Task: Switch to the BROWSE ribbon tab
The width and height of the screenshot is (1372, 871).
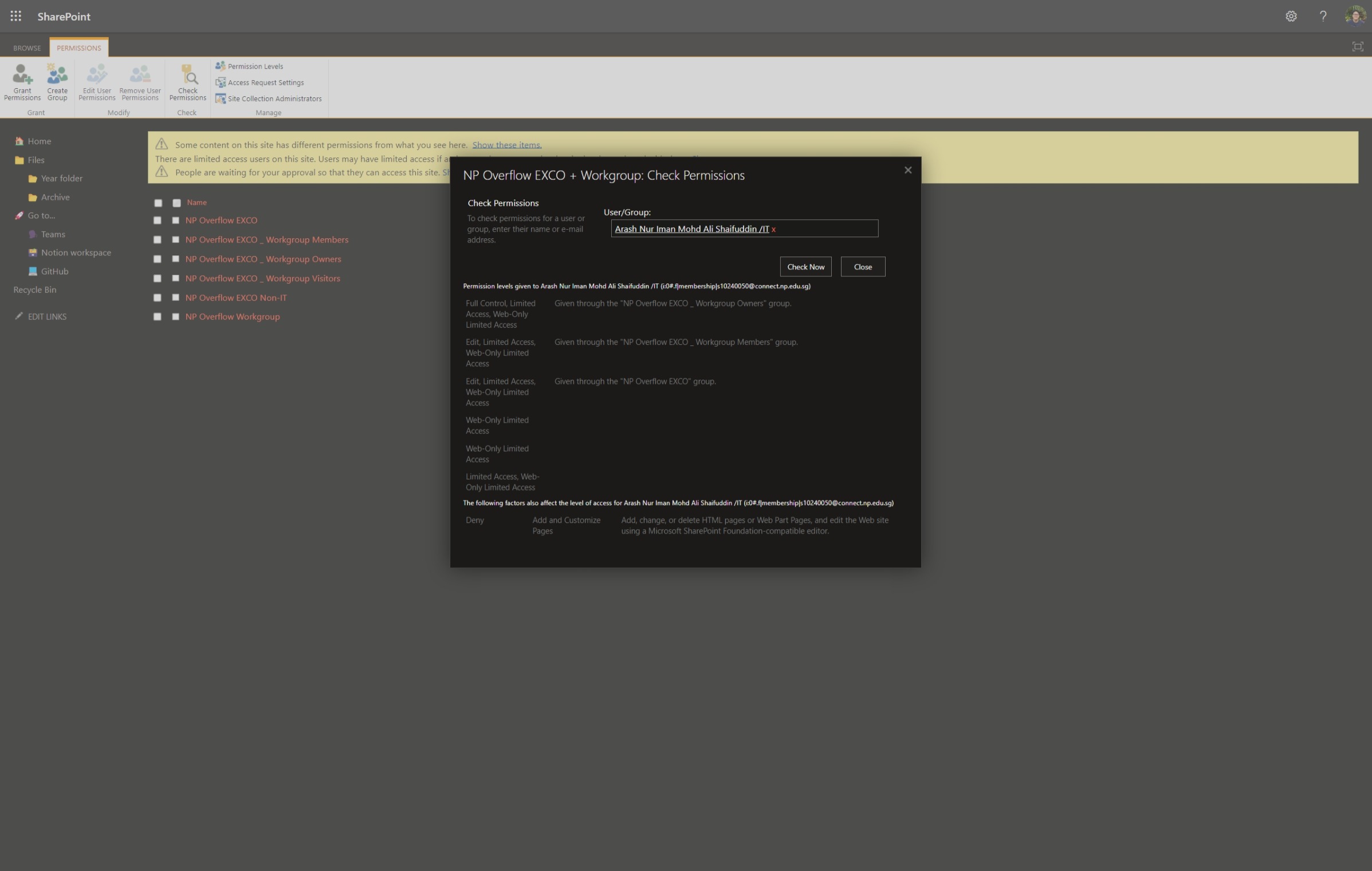Action: (27, 48)
